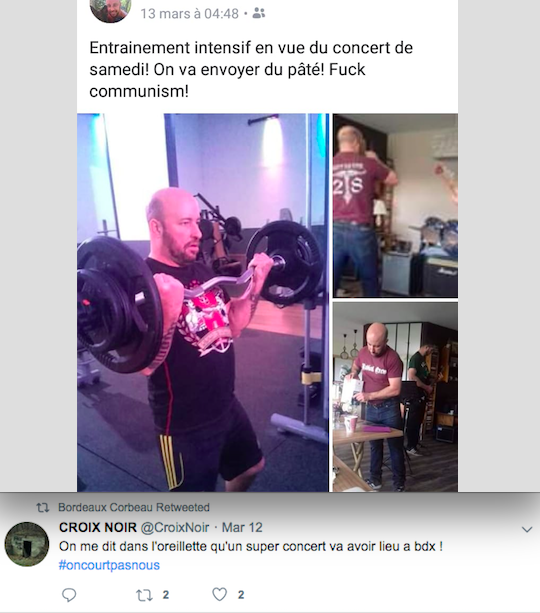
Task: Click the retweet count number 2
Action: (166, 595)
